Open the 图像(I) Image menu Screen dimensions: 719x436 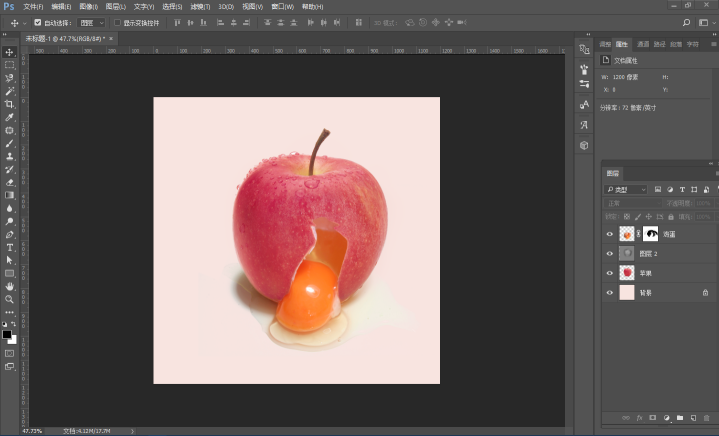click(x=88, y=6)
